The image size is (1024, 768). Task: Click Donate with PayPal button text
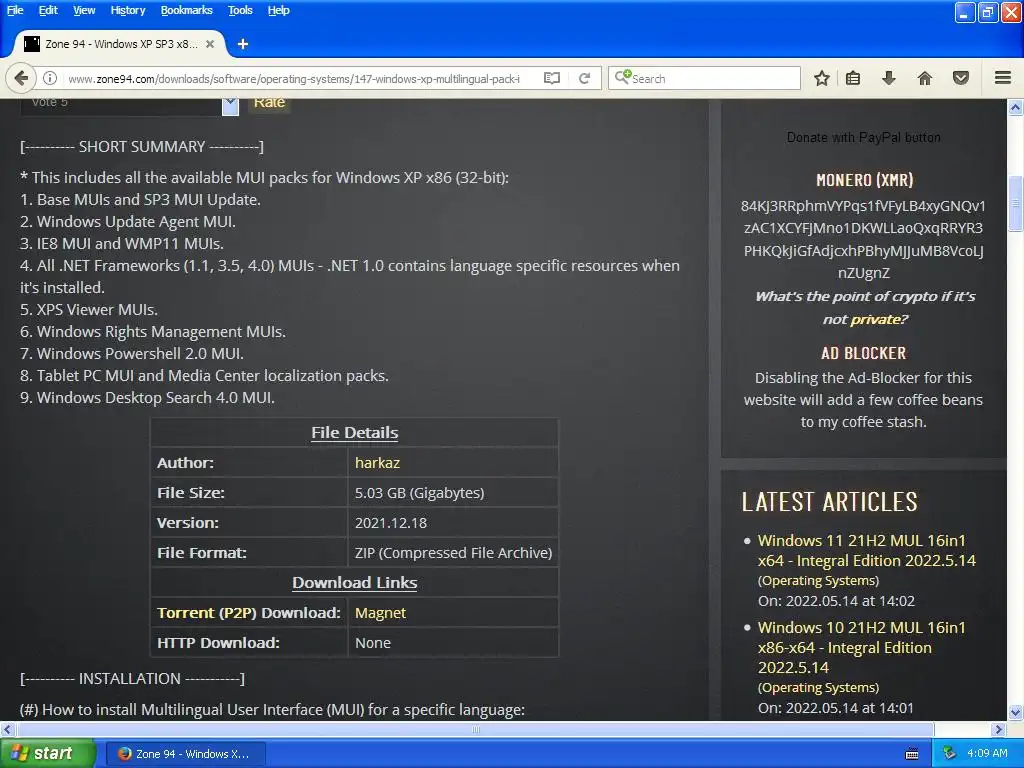(x=863, y=137)
